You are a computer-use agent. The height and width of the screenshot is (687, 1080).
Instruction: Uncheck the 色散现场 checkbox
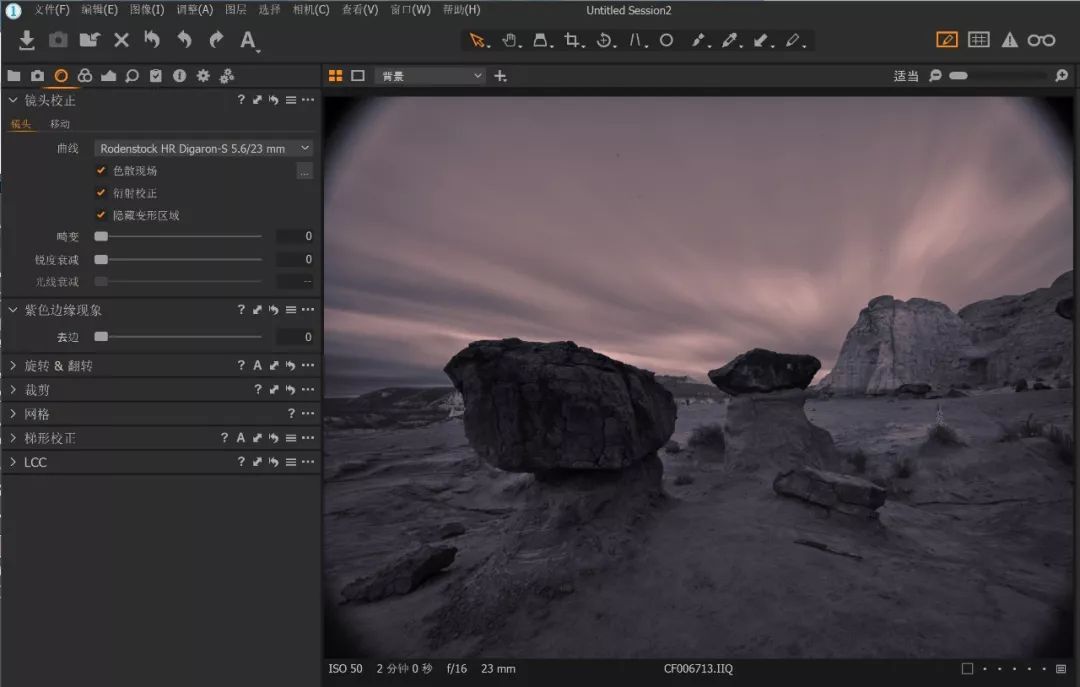tap(101, 171)
